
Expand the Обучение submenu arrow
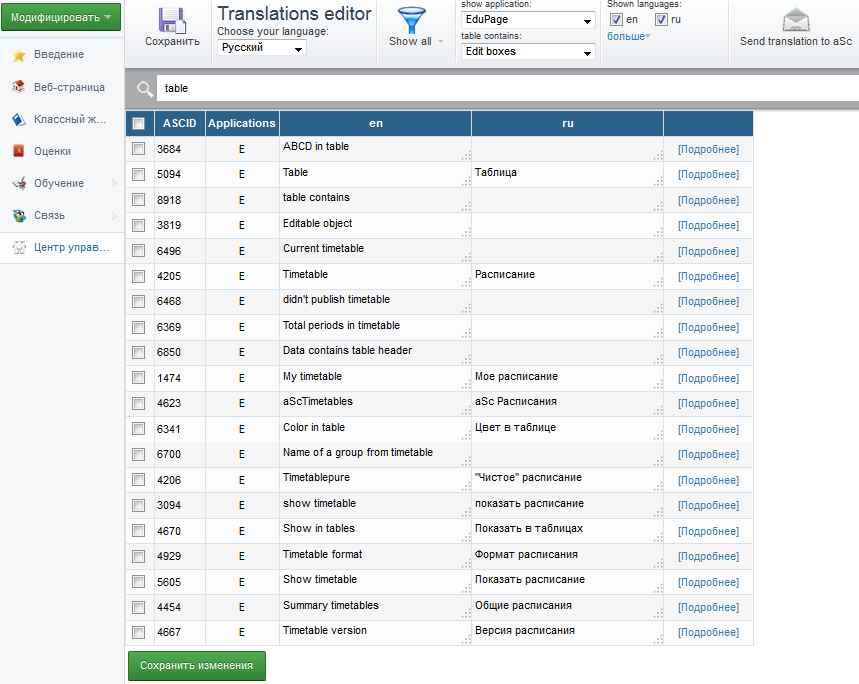click(x=114, y=183)
